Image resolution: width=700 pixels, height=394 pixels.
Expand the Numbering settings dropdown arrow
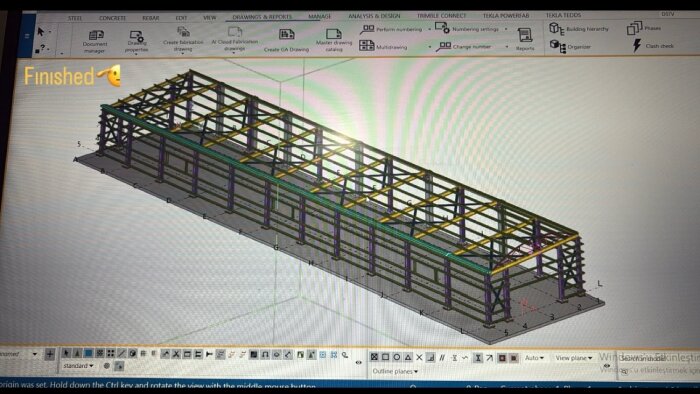pos(506,29)
